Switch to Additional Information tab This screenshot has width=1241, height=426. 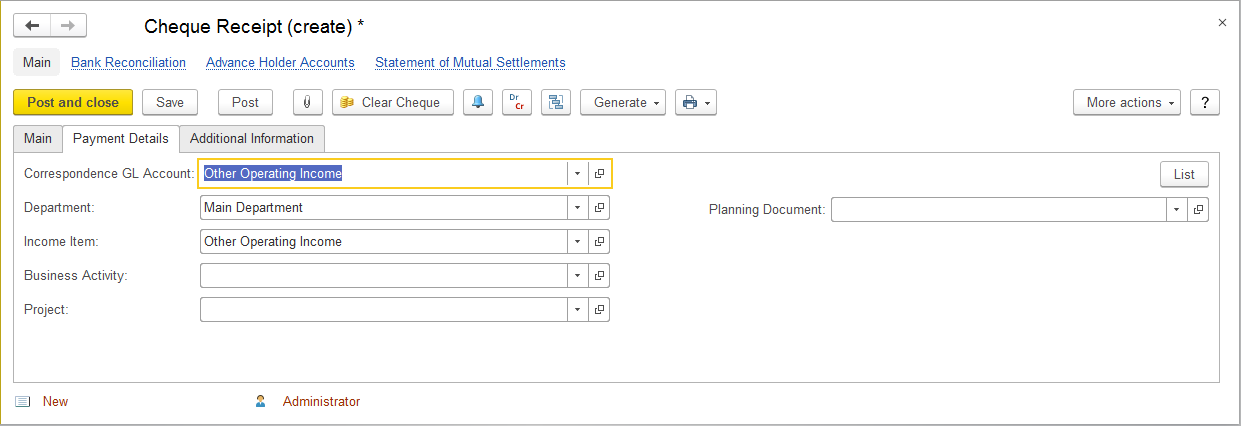252,138
